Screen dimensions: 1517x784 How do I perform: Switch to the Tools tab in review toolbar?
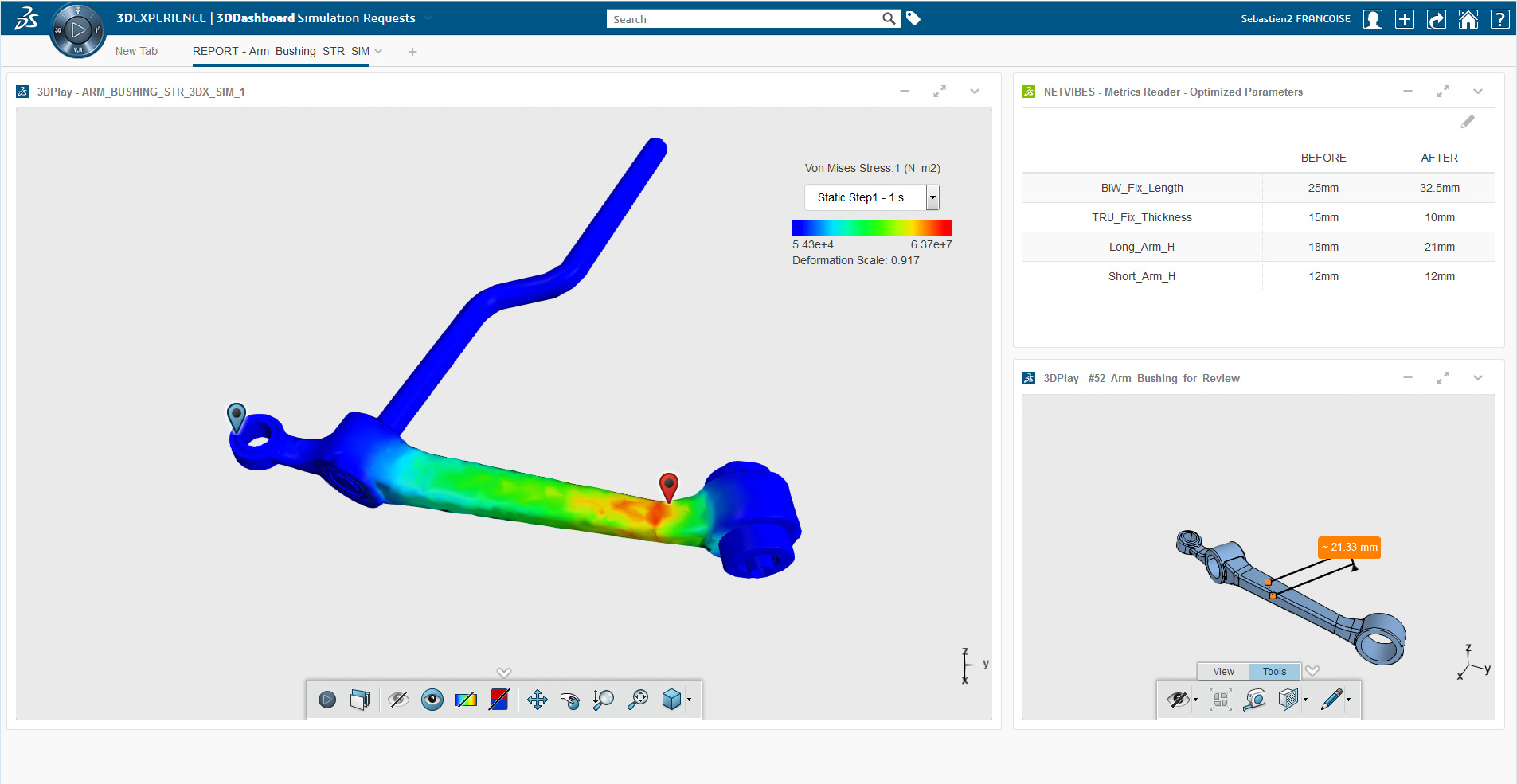pos(1274,672)
